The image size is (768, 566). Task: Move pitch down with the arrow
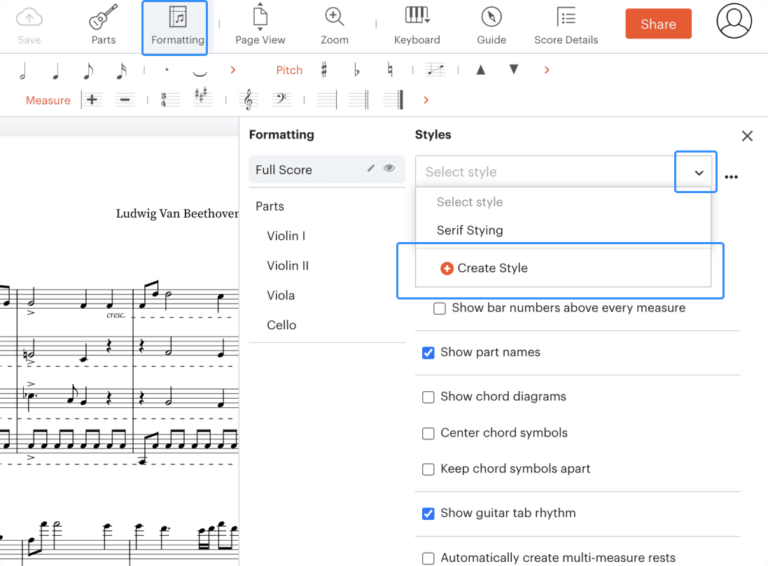[514, 70]
